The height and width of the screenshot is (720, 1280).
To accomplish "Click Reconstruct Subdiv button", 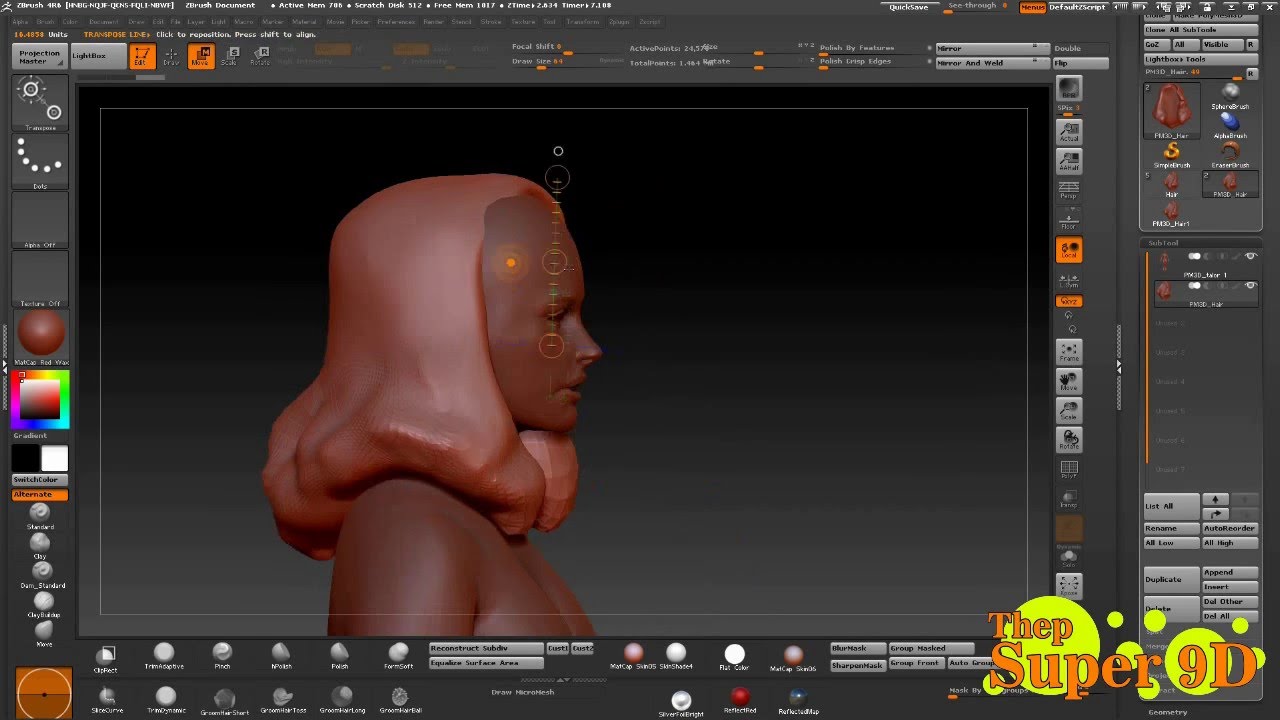I will tap(486, 648).
